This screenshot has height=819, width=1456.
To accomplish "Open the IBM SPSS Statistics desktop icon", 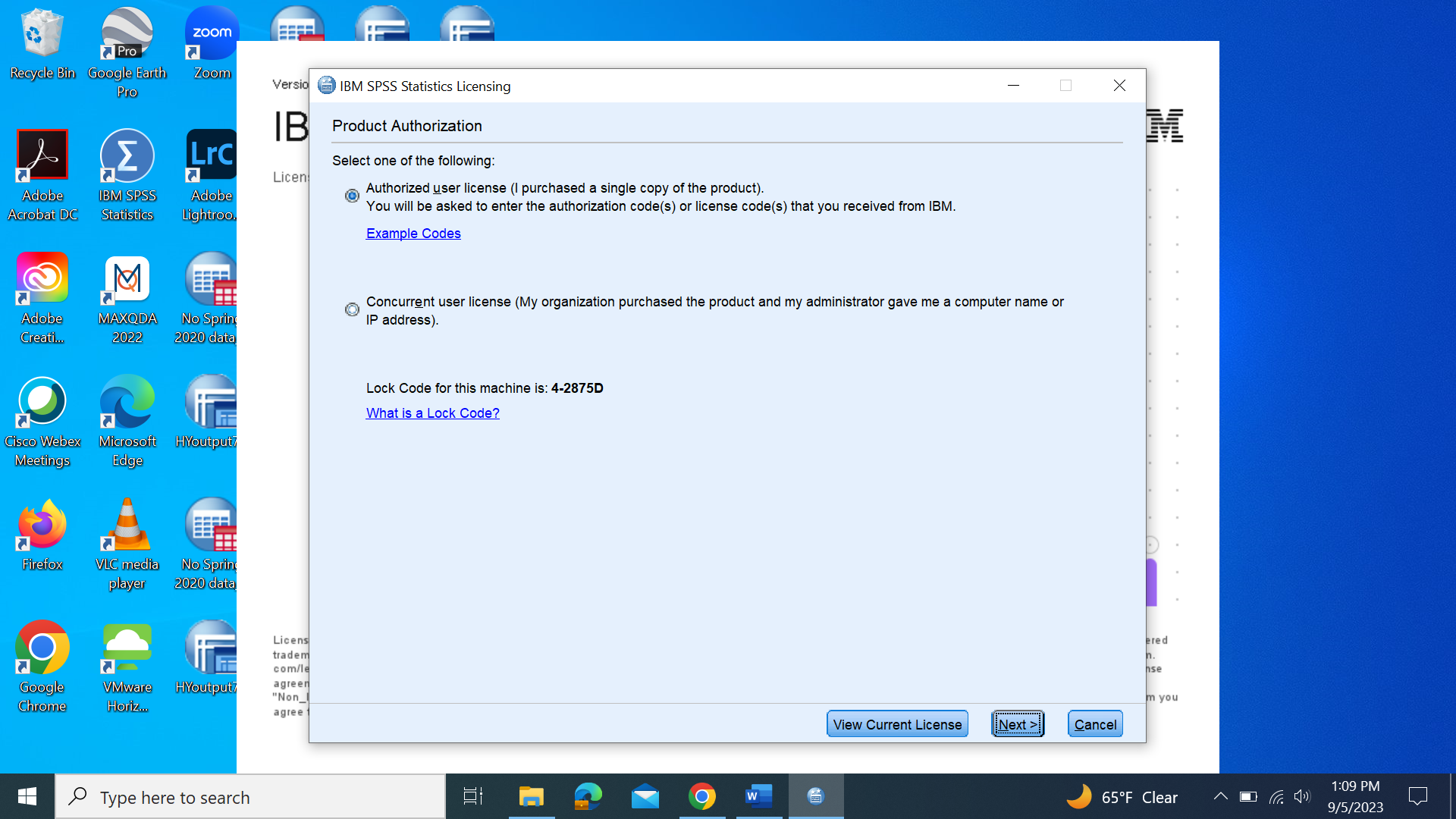I will 127,176.
